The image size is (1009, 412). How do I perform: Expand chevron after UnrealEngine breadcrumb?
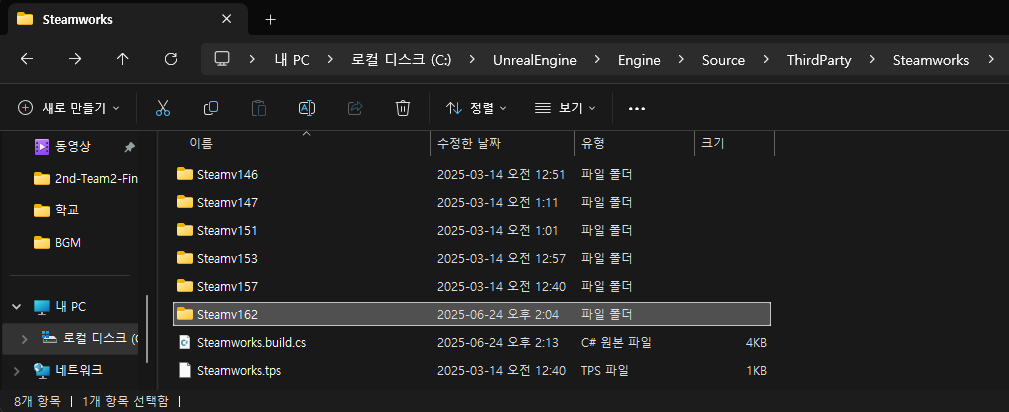tap(597, 60)
